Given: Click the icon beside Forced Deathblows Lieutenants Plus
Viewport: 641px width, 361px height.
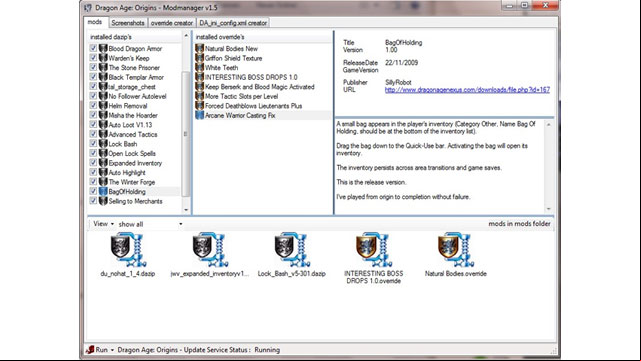Looking at the screenshot, I should tap(199, 105).
